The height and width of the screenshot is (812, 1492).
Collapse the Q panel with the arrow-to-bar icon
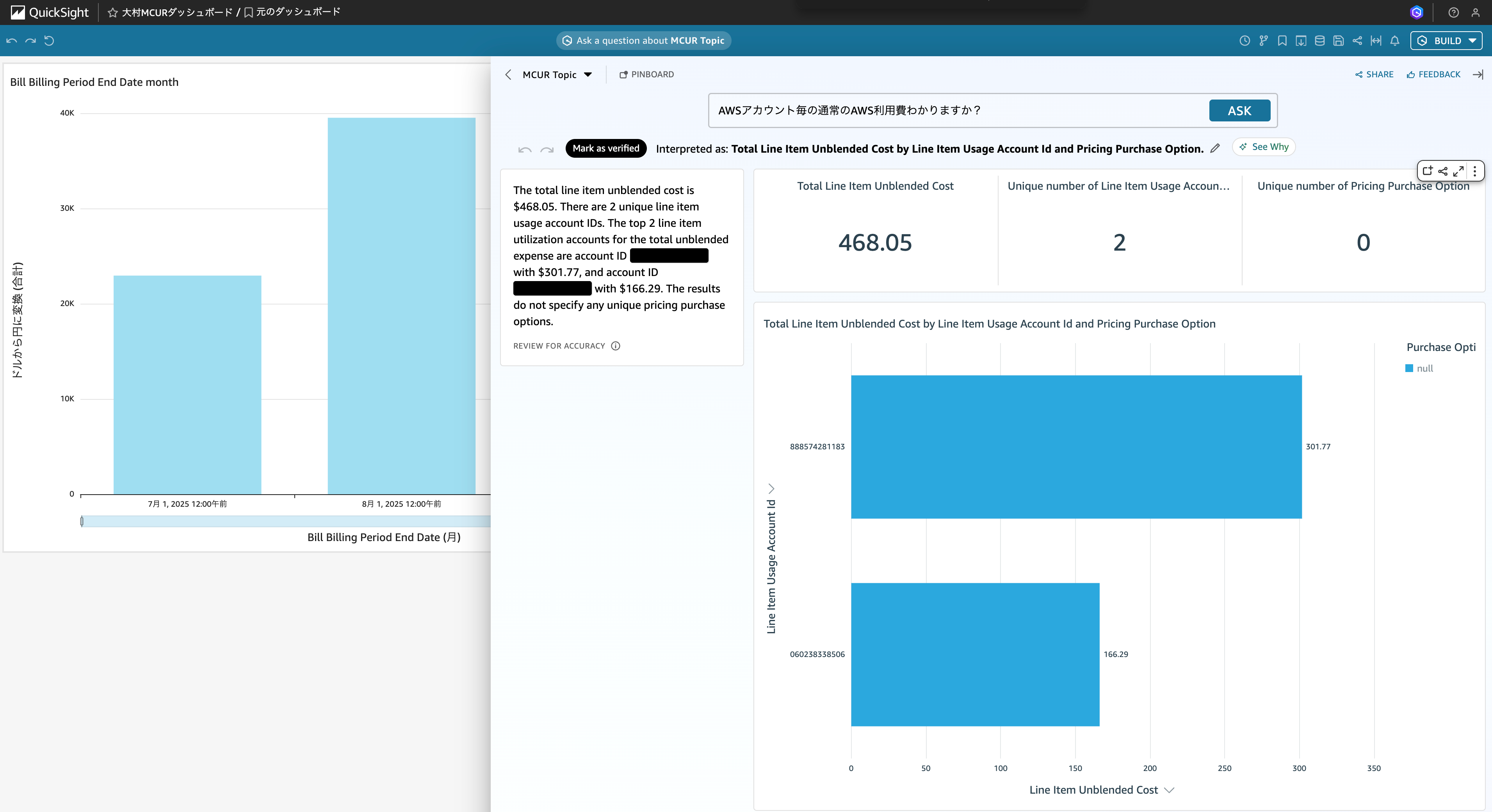click(x=1478, y=74)
